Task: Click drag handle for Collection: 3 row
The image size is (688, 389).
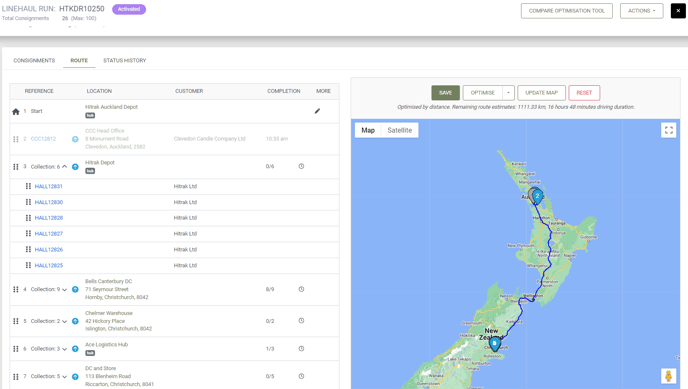Action: point(16,349)
